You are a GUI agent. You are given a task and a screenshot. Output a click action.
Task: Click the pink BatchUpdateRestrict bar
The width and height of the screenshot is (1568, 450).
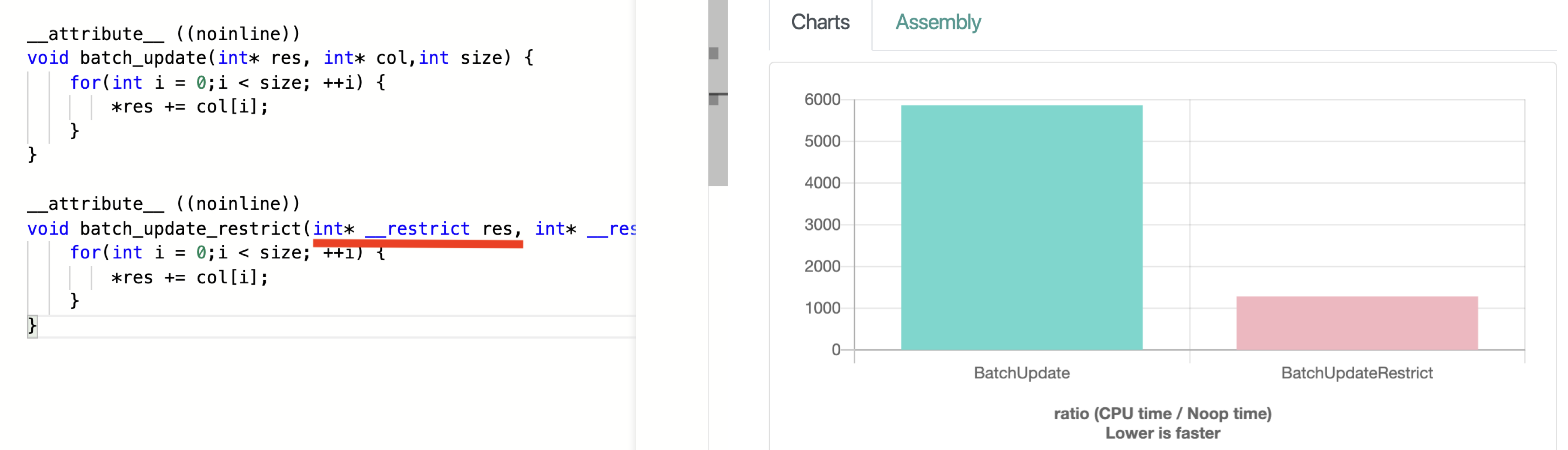[1356, 323]
